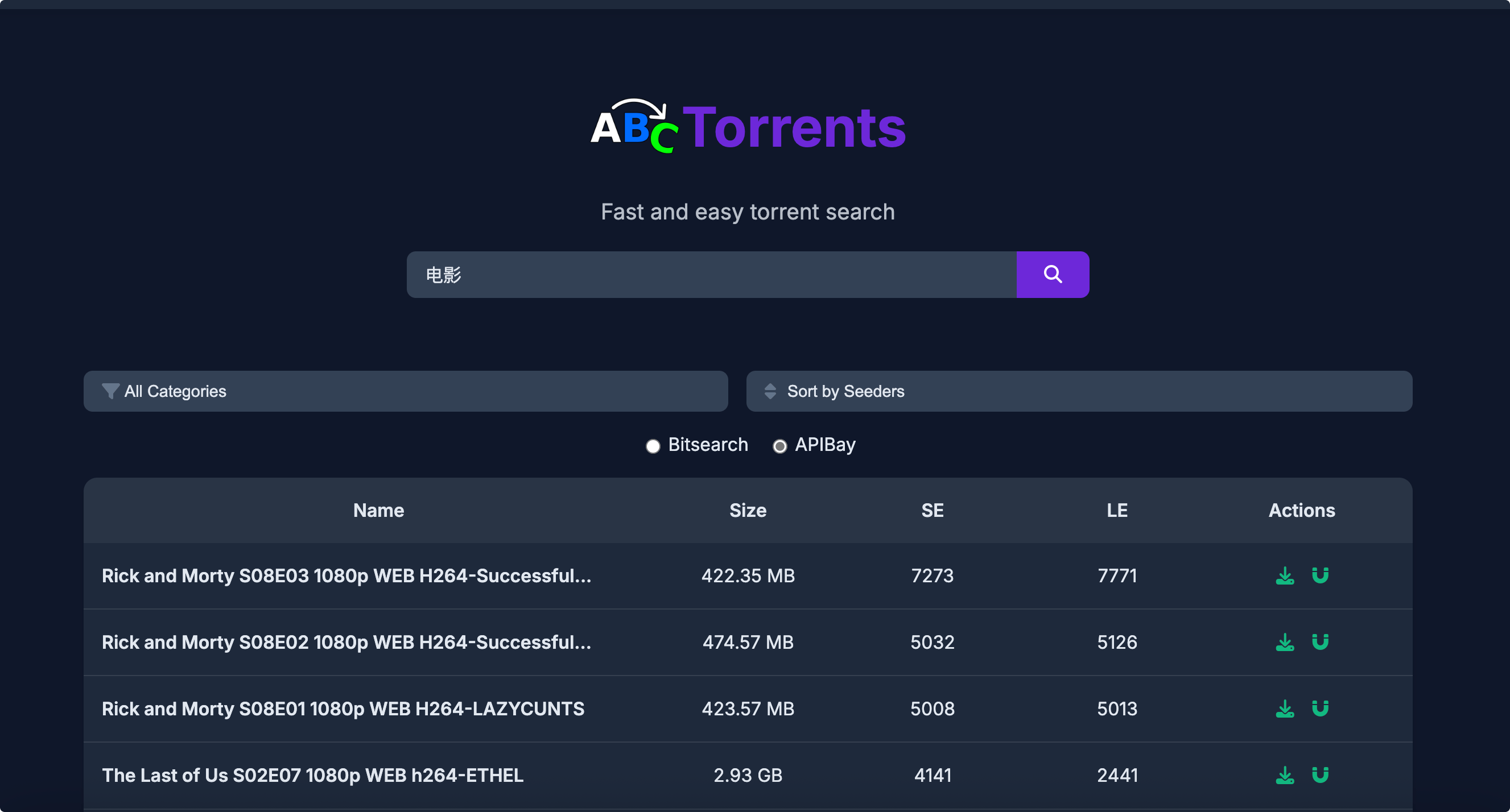This screenshot has width=1510, height=812.
Task: Download torrent file for Rick and Morty S08E01
Action: (x=1284, y=709)
